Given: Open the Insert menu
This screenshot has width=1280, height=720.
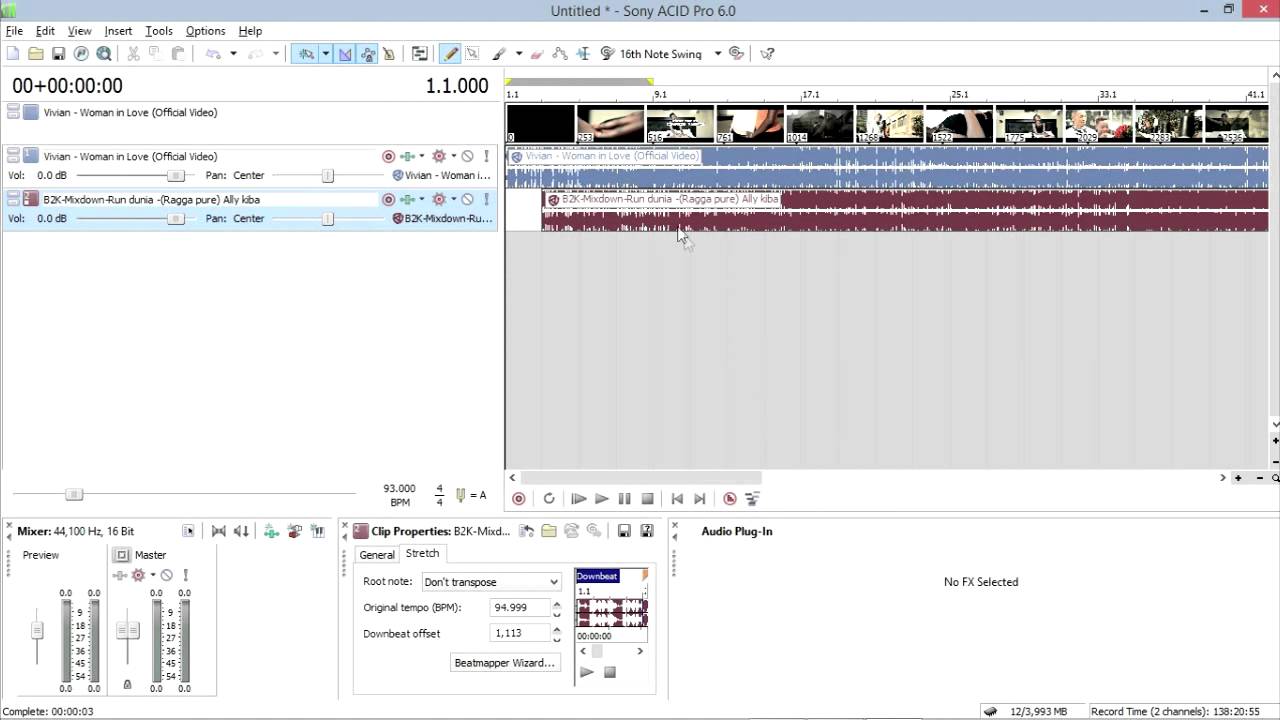Looking at the screenshot, I should (118, 31).
